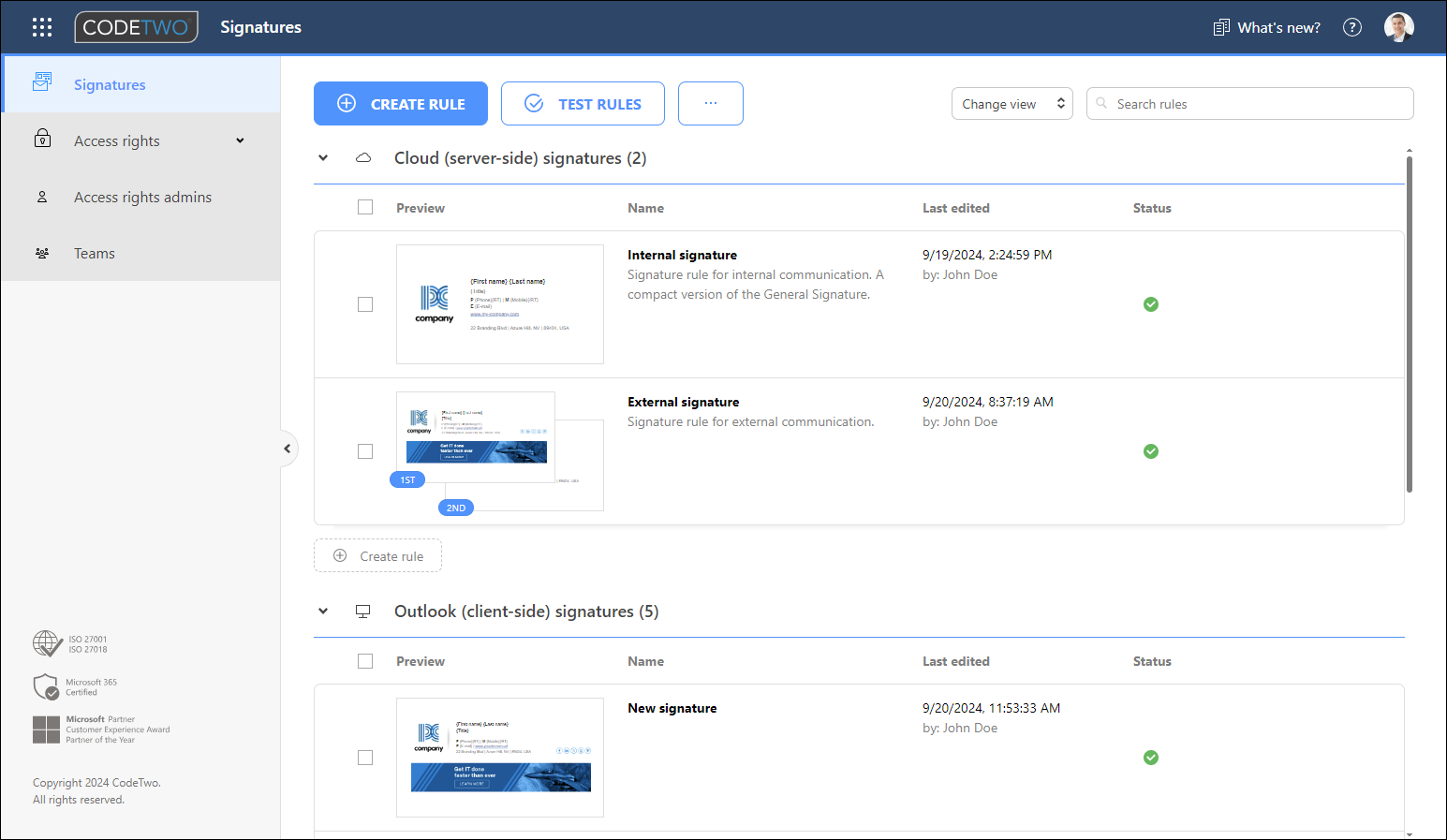Click the 9/19/2024, 2:24:59 PM timestamp

click(987, 255)
